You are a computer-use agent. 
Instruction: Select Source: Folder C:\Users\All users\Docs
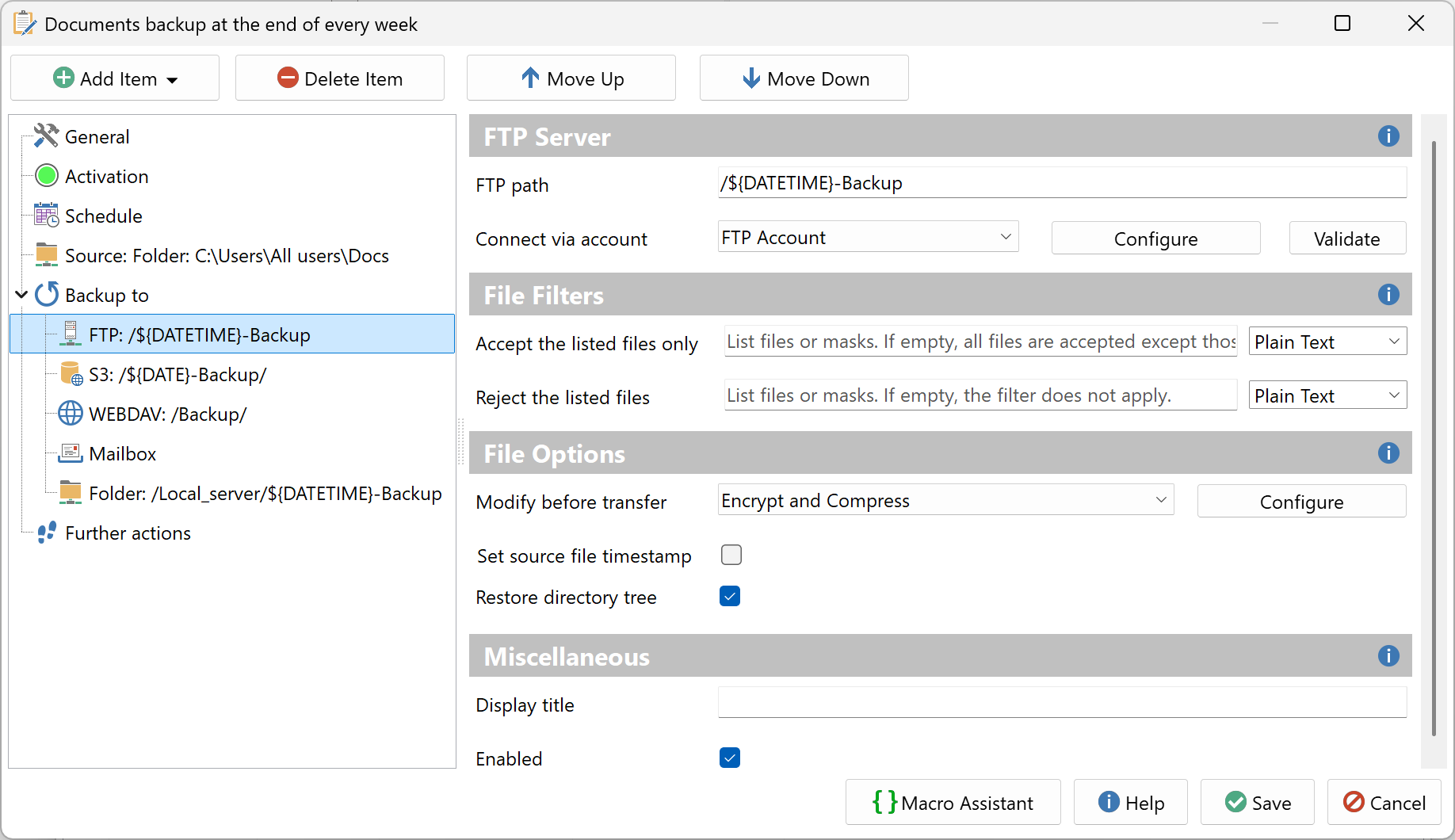(227, 255)
